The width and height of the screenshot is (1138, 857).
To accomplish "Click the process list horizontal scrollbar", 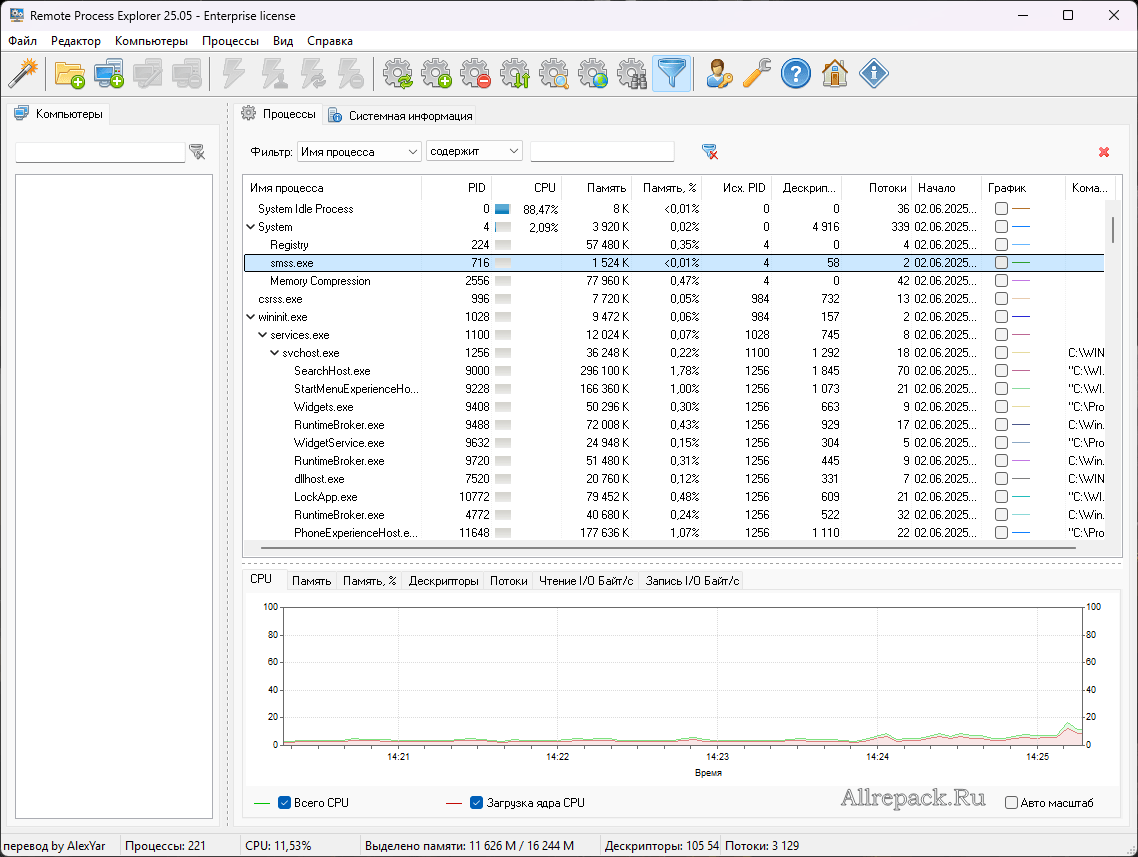I will pyautogui.click(x=668, y=548).
